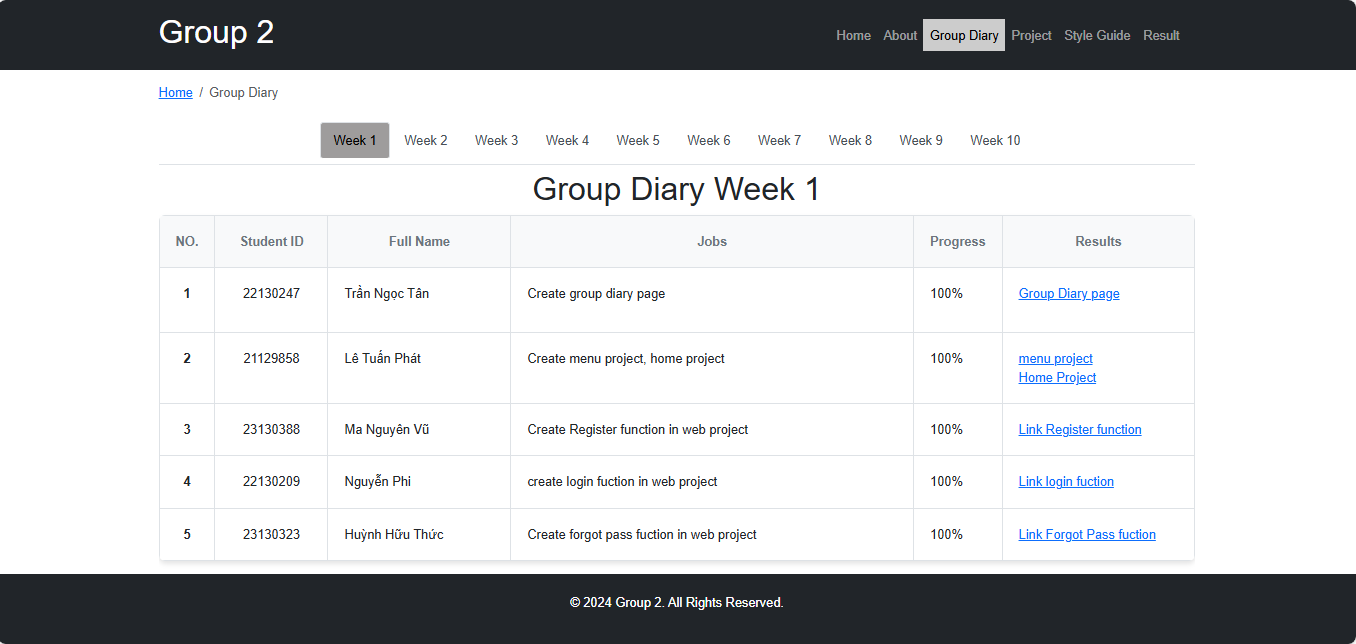Switch to the Week 2 tab
Screen dimensions: 1356x644
[x=426, y=140]
